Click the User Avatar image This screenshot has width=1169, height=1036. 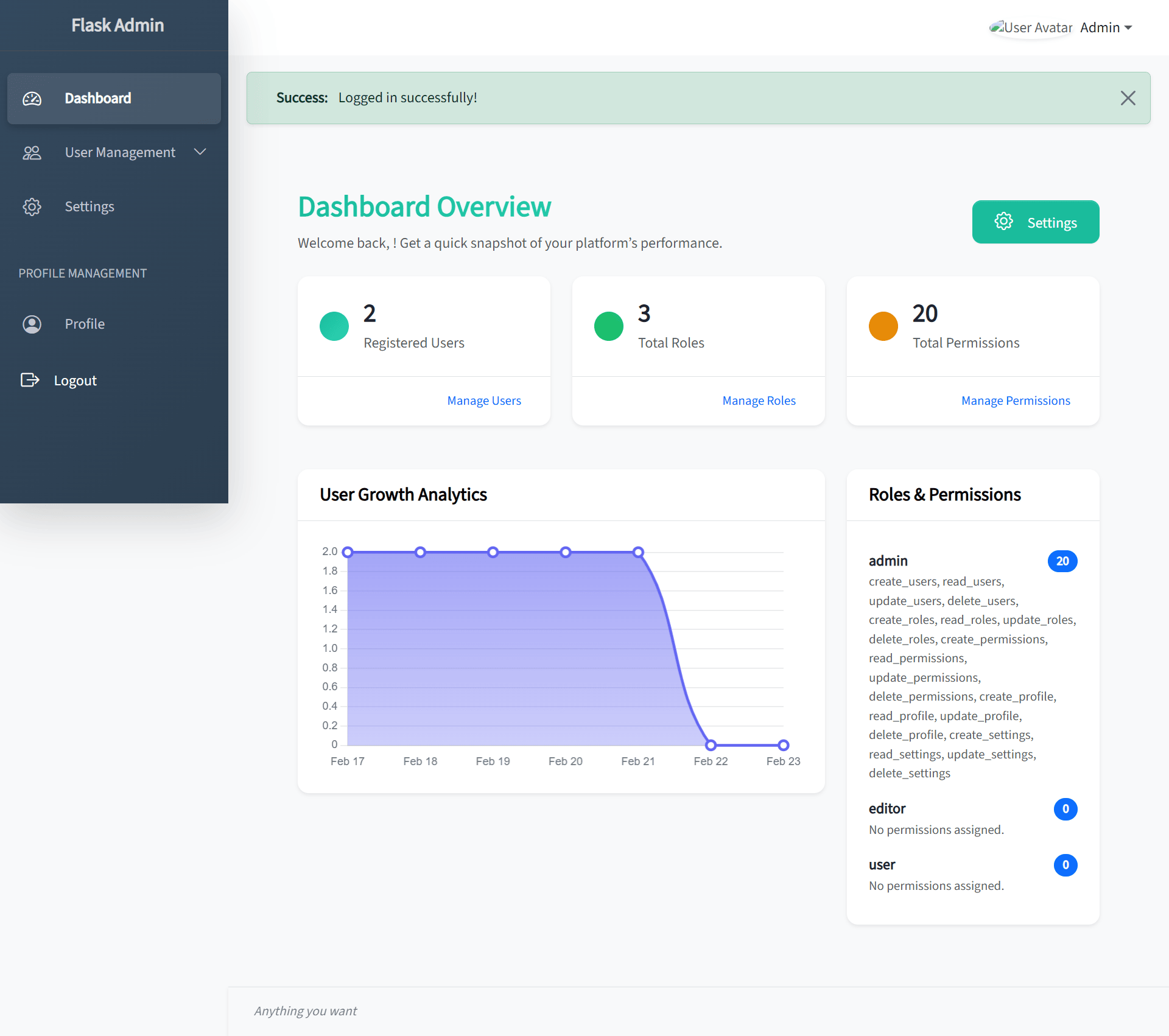click(1030, 27)
